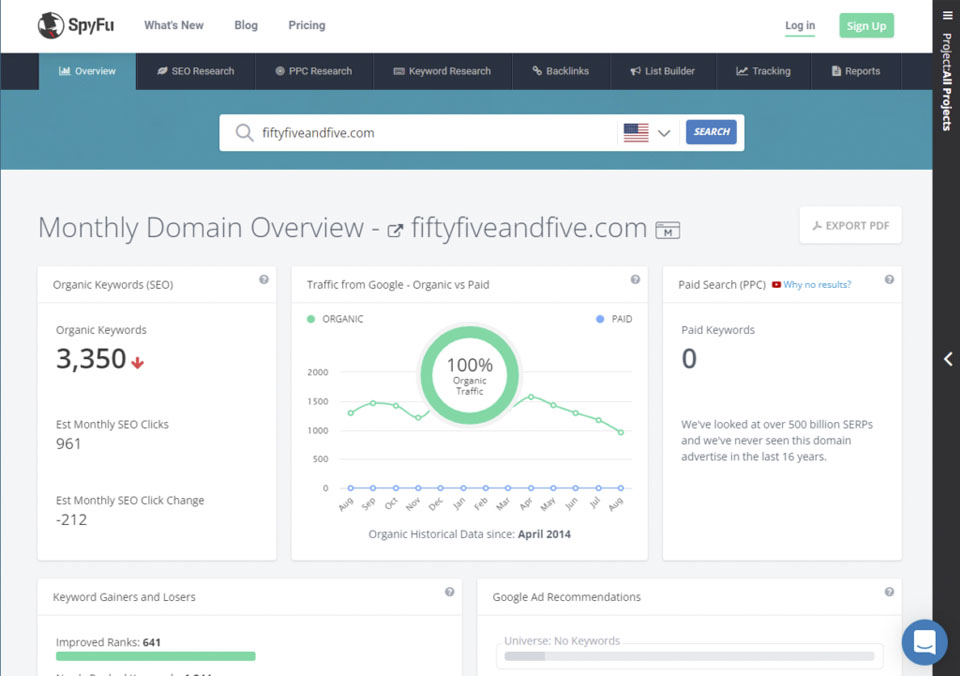Open the Reports tab
Viewport: 960px width, 676px height.
[x=856, y=71]
